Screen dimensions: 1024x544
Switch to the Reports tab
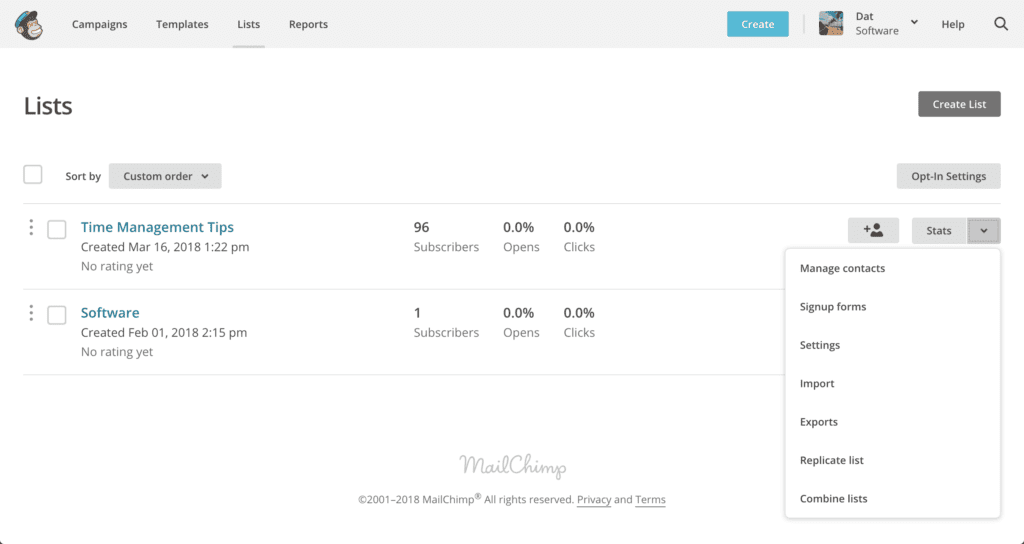[308, 24]
